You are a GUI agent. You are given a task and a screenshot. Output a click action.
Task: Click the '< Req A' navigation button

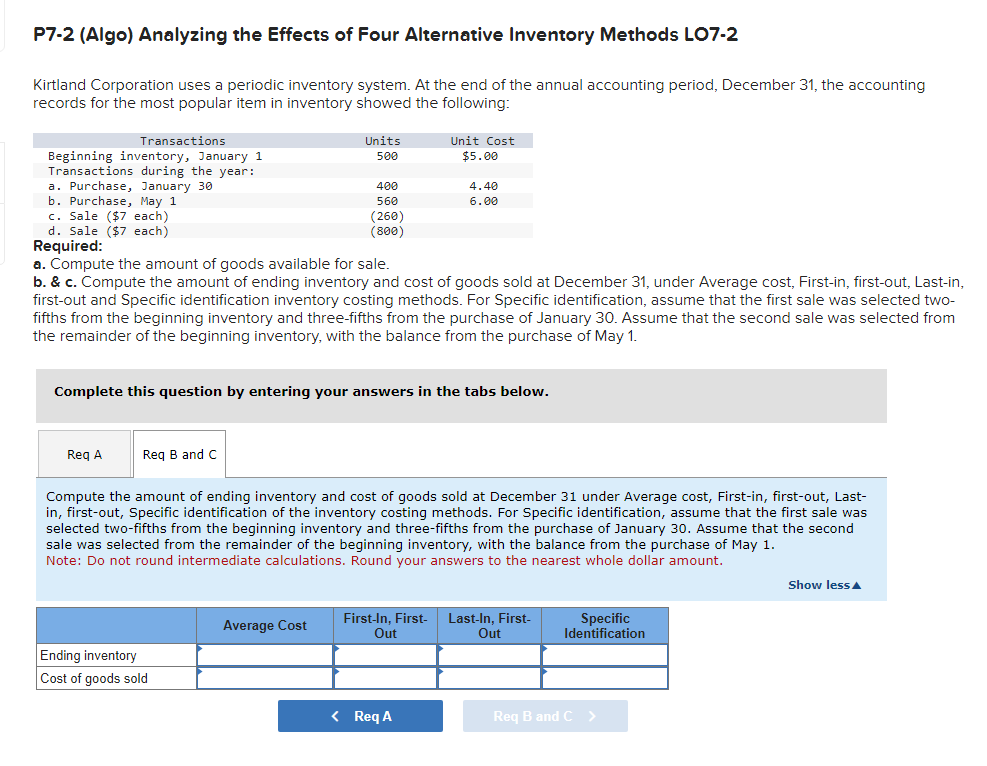coord(360,715)
